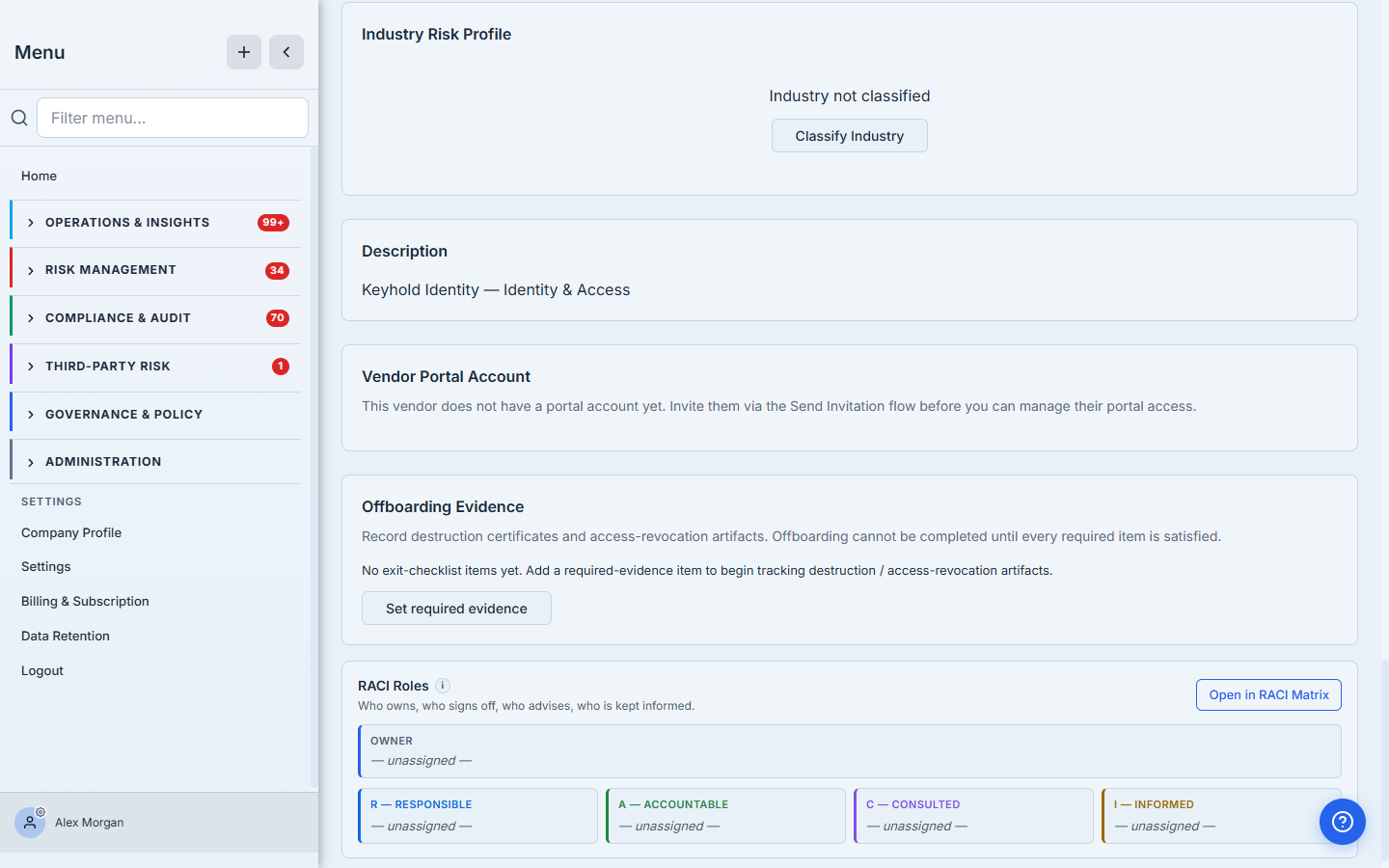
Task: Click the 'Industry not classified' text
Action: (850, 95)
